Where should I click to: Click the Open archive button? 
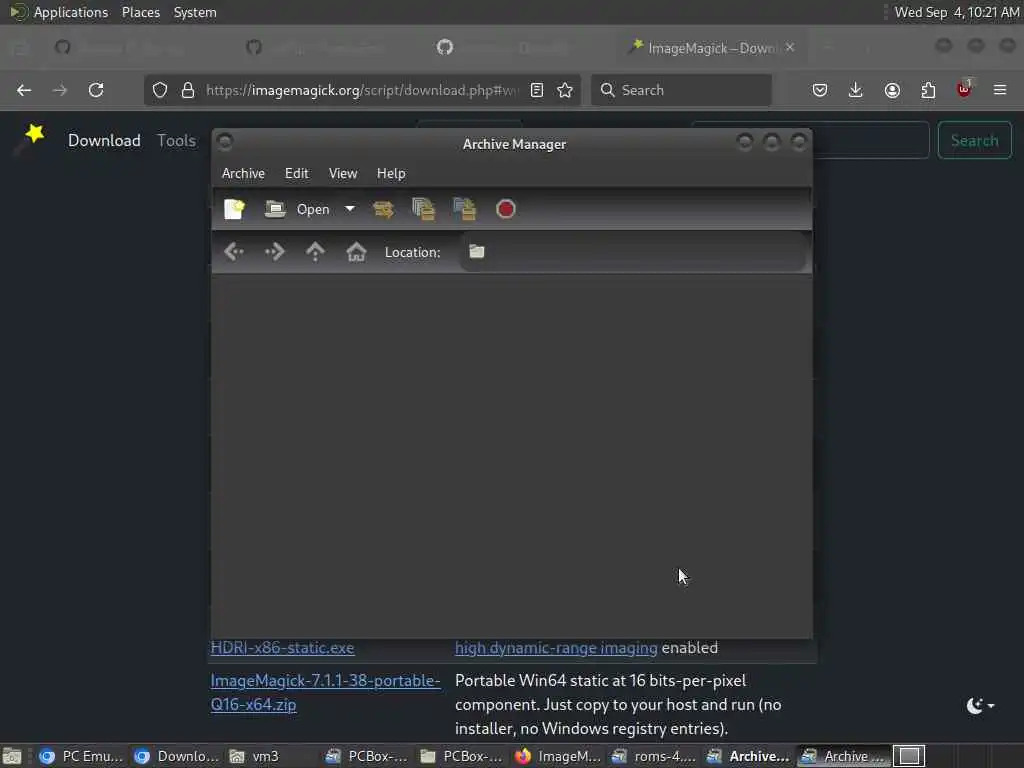pyautogui.click(x=297, y=209)
